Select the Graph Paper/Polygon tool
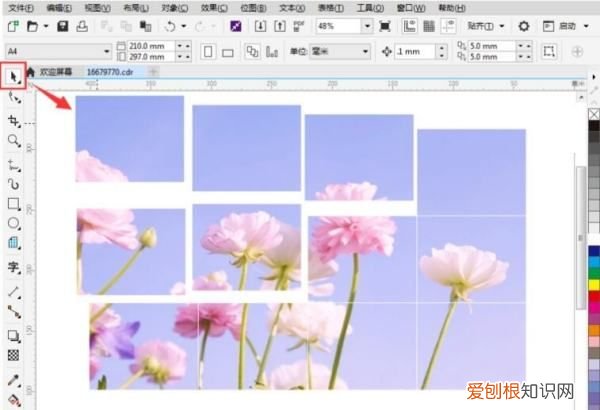This screenshot has height=410, width=600. click(14, 243)
